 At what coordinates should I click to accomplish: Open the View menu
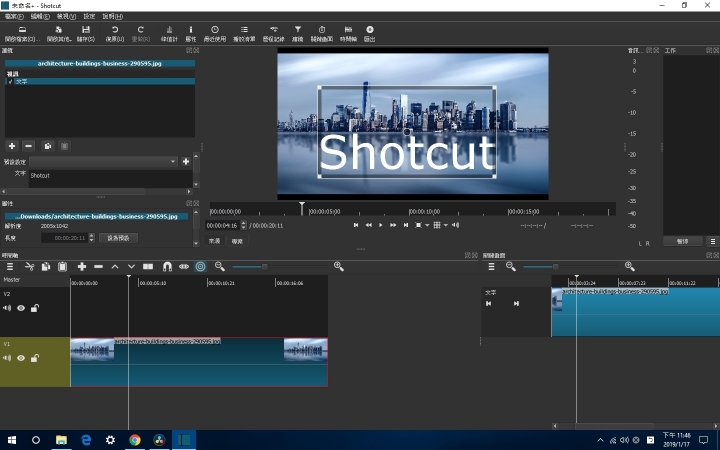66,17
